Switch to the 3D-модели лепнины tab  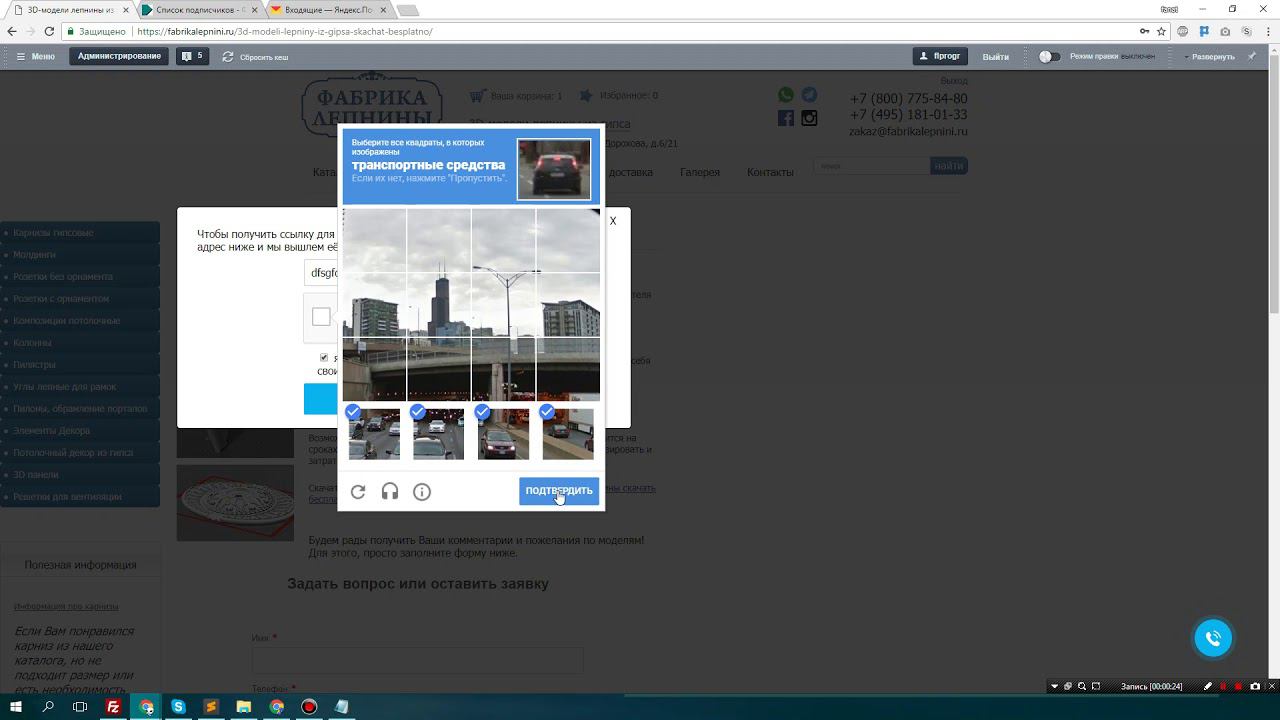tap(70, 10)
